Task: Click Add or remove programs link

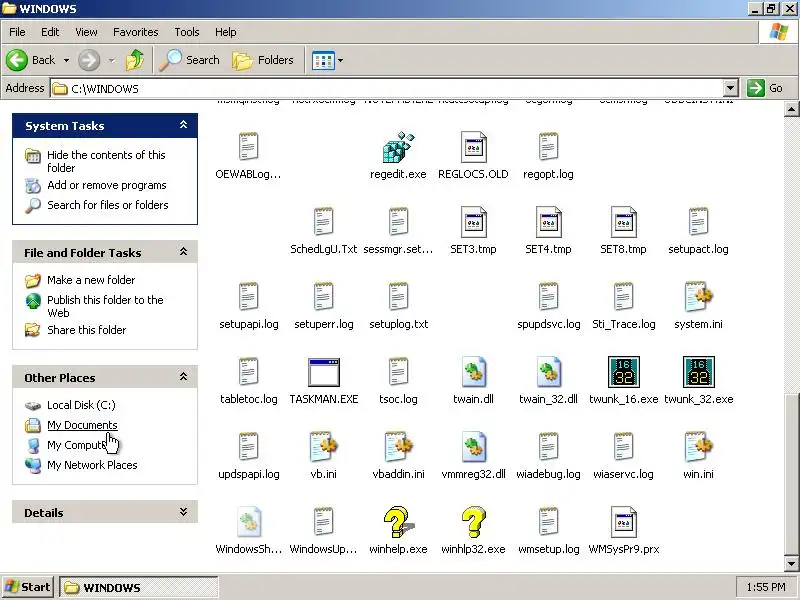Action: coord(107,185)
